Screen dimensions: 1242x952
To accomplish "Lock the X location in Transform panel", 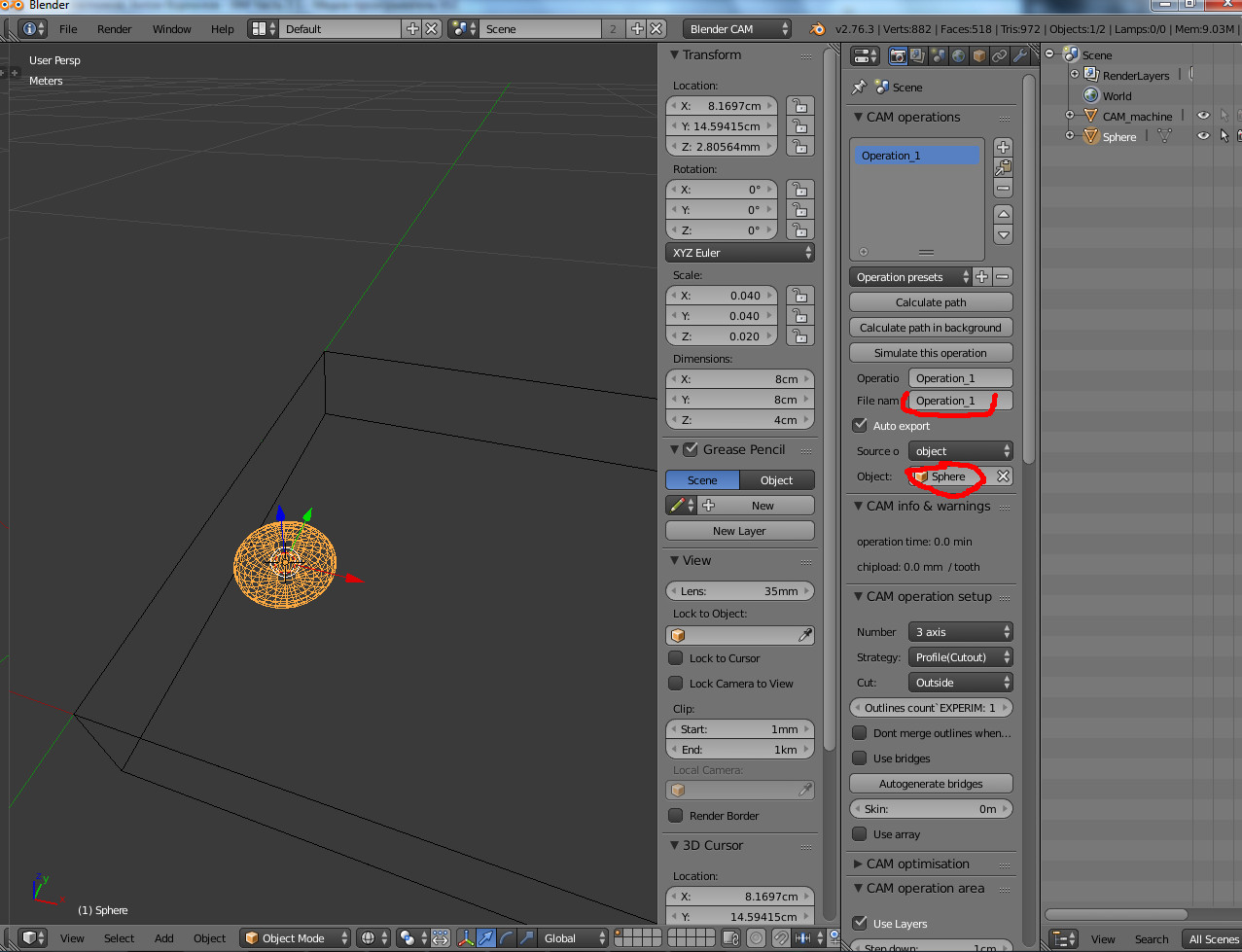I will click(799, 106).
